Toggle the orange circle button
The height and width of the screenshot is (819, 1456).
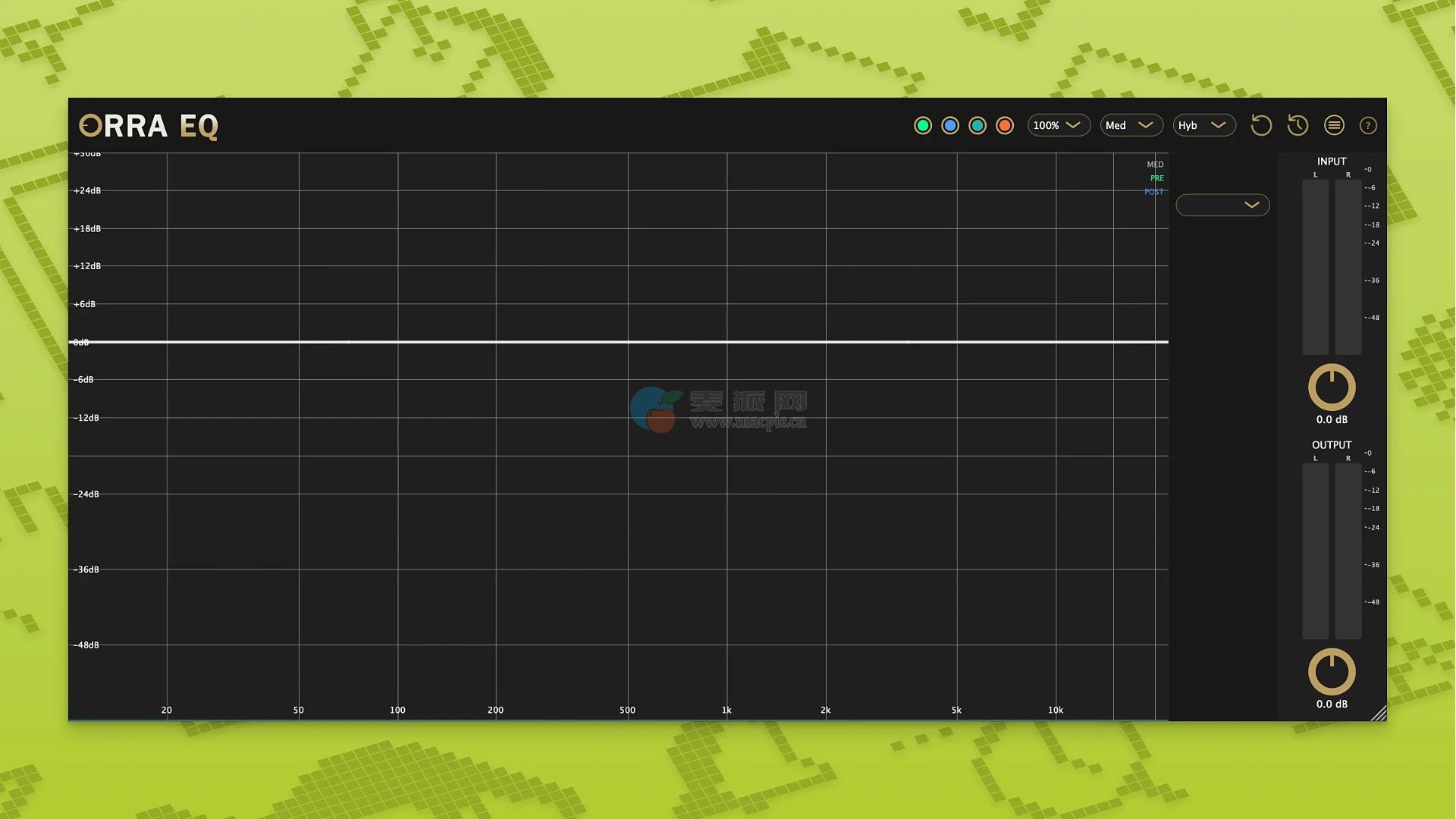pos(1005,126)
